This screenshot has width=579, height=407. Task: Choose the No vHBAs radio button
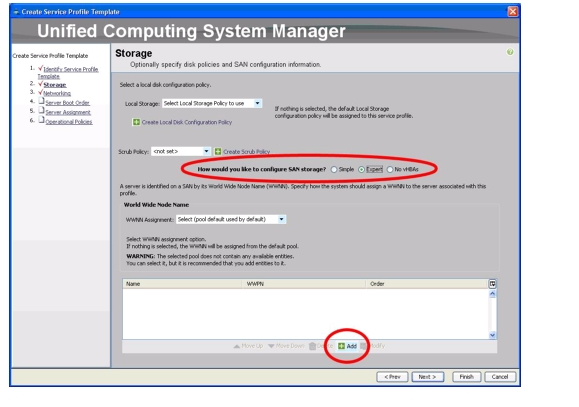[x=390, y=170]
